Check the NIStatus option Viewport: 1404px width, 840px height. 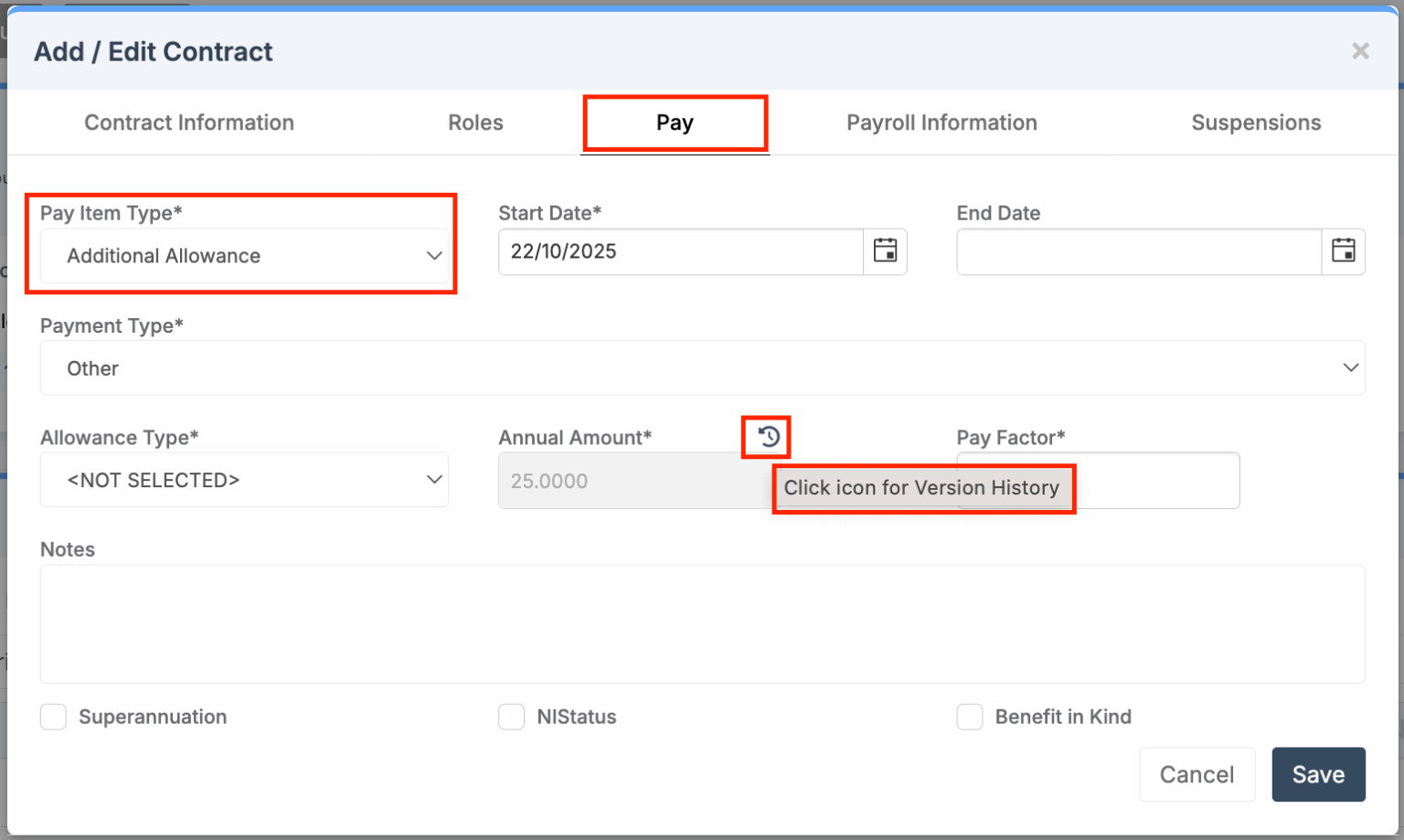(x=511, y=717)
